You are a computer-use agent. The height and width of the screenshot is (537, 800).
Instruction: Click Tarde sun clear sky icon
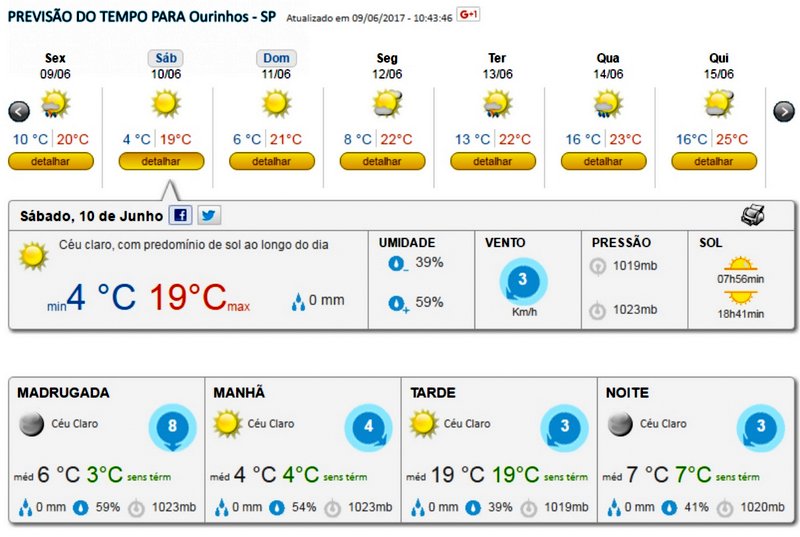click(x=423, y=424)
